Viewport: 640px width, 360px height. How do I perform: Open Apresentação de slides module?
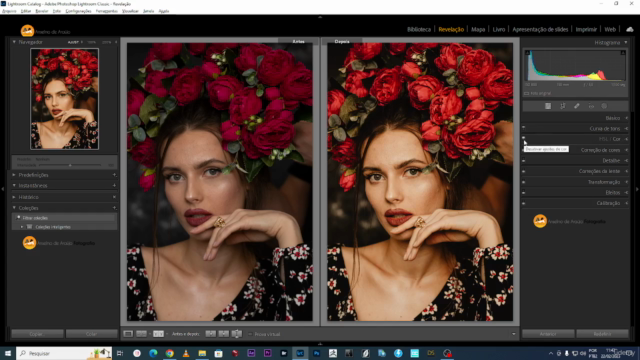[540, 29]
